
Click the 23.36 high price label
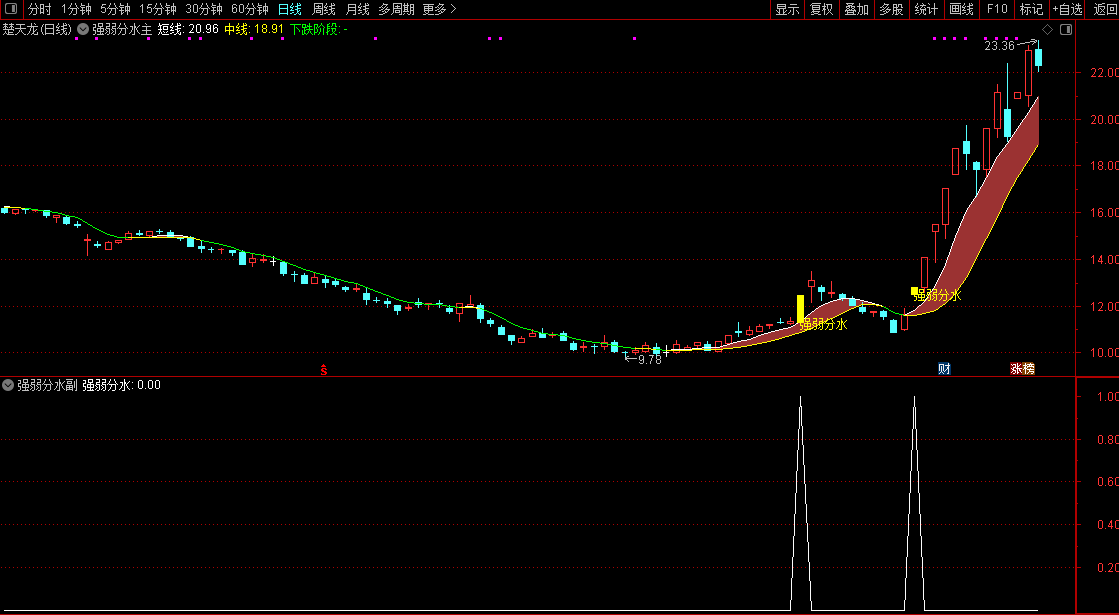[999, 46]
